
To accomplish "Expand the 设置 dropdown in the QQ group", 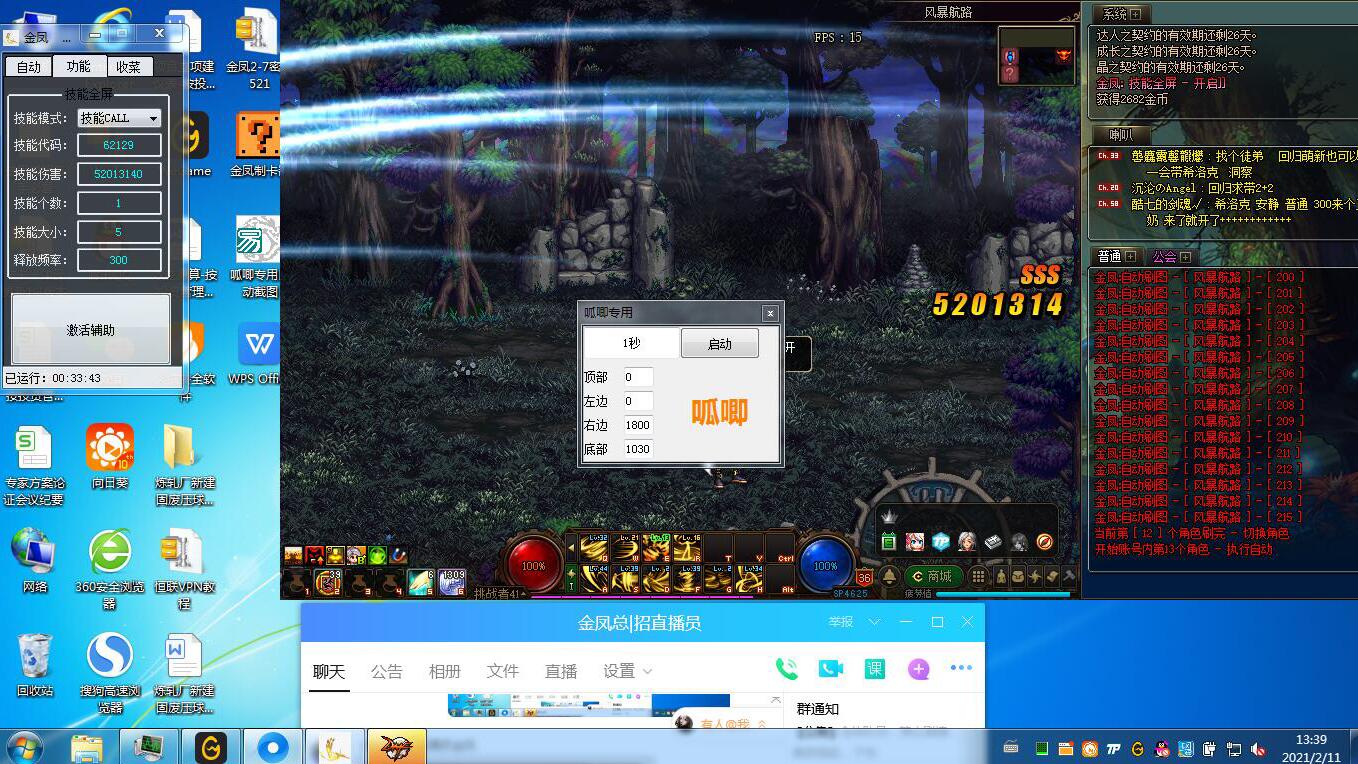I will 628,671.
